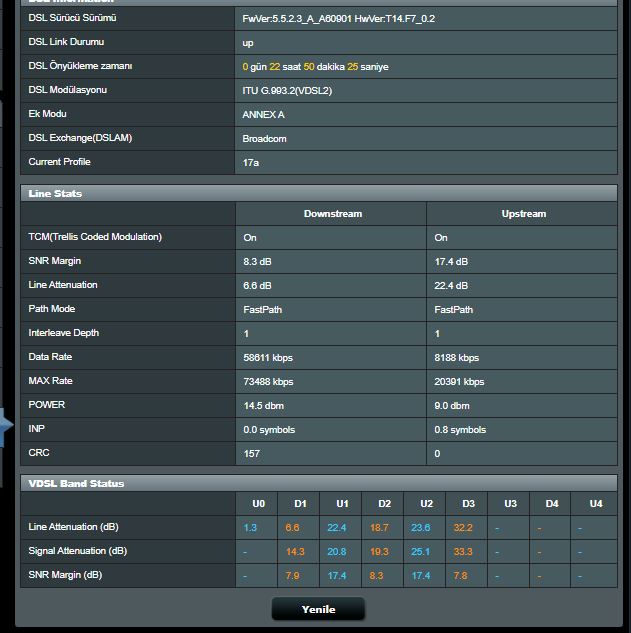This screenshot has height=633, width=631.
Task: Select the firmware version text FwVer:5.5.2.3_A_A60901
Action: pos(297,19)
